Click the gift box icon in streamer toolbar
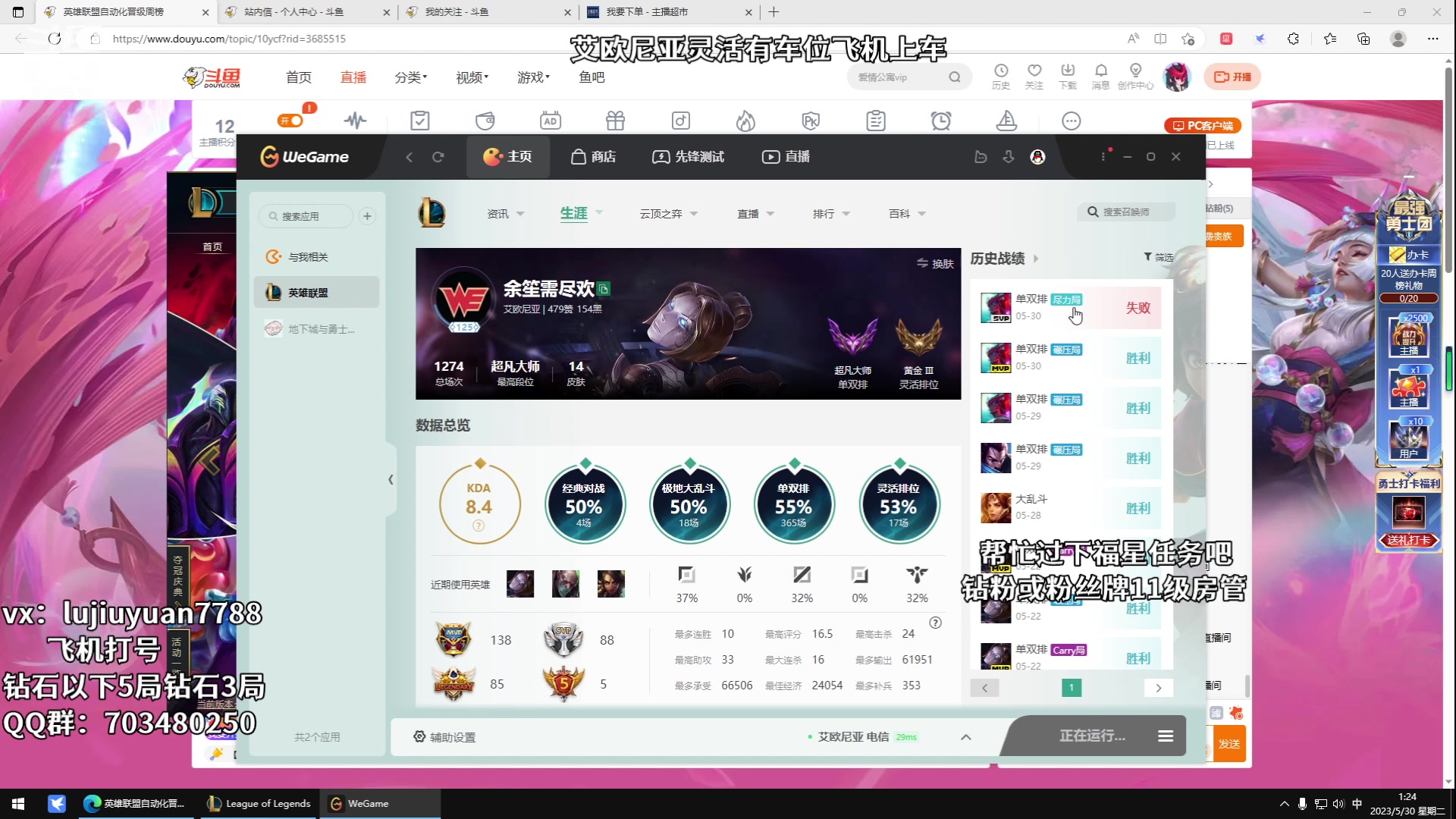The height and width of the screenshot is (819, 1456). coord(615,121)
